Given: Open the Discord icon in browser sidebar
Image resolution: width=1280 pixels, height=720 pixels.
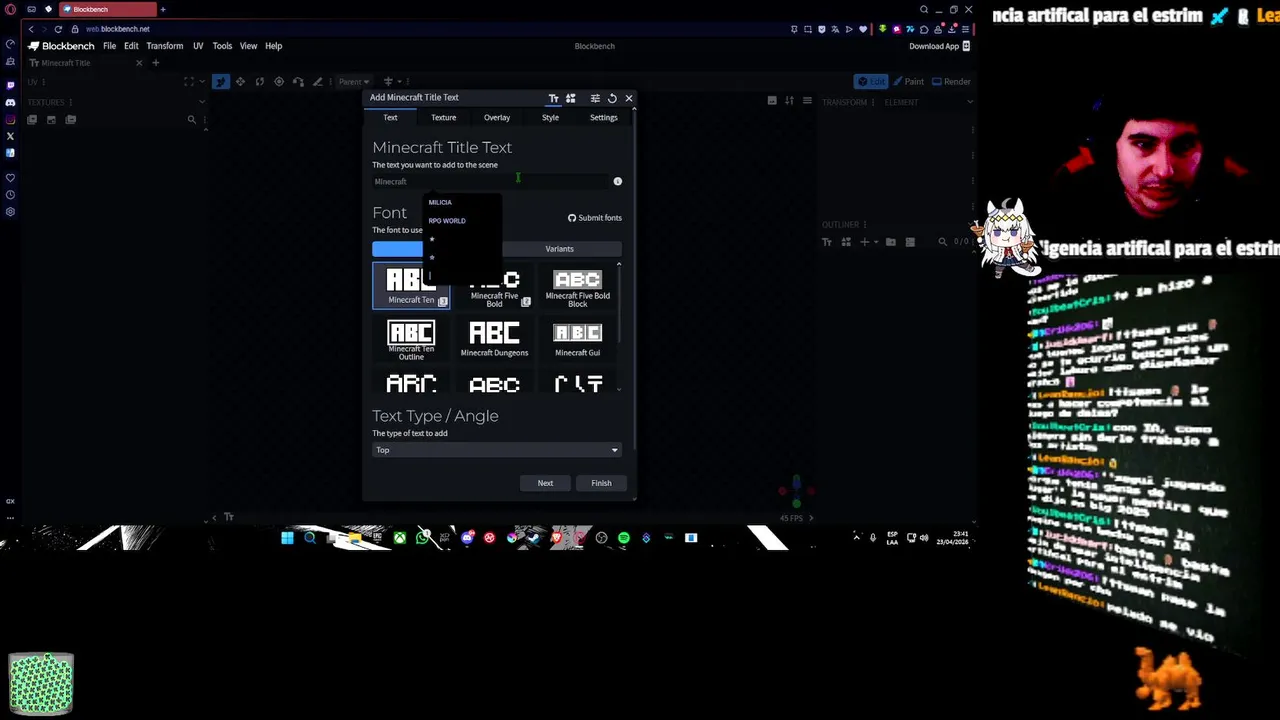Looking at the screenshot, I should (10, 102).
